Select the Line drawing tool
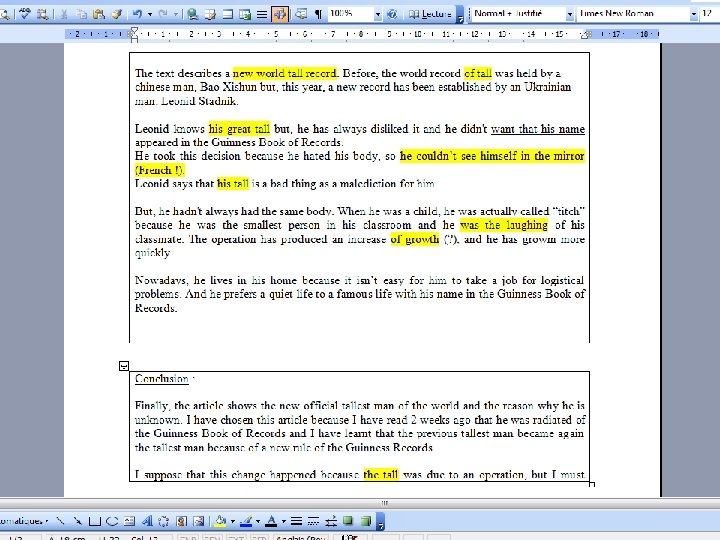Viewport: 720px width, 540px height. coord(60,521)
